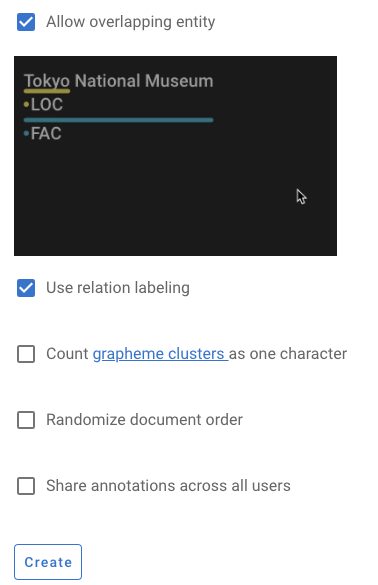The height and width of the screenshot is (585, 378).
Task: Uncheck the Allow overlapping entity checkbox
Action: tap(26, 22)
